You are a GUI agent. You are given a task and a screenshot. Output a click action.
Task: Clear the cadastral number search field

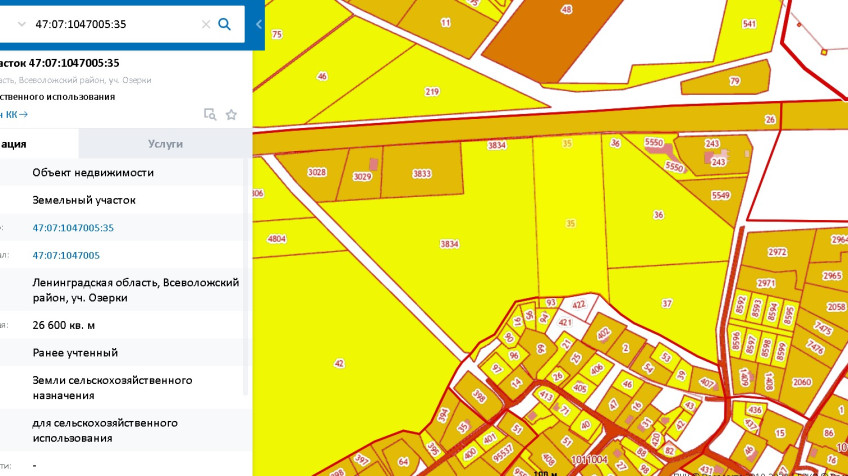pyautogui.click(x=206, y=24)
